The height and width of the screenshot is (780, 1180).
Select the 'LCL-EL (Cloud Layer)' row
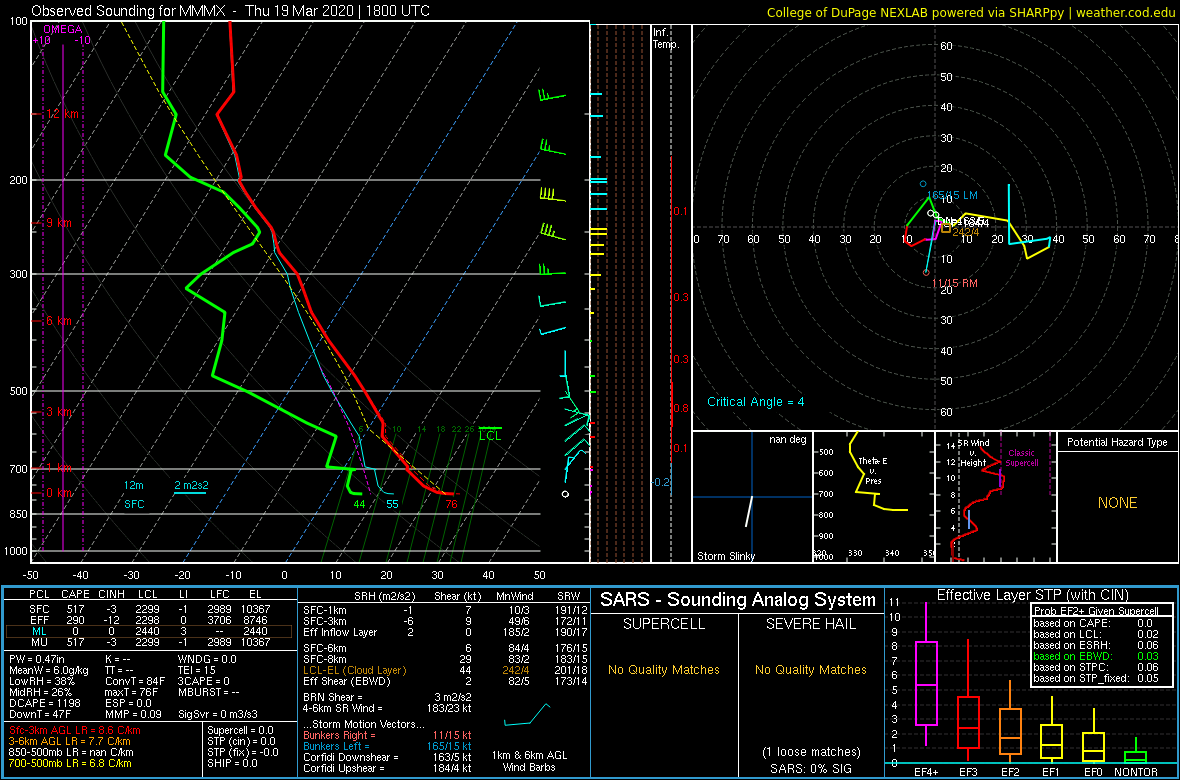pos(444,669)
